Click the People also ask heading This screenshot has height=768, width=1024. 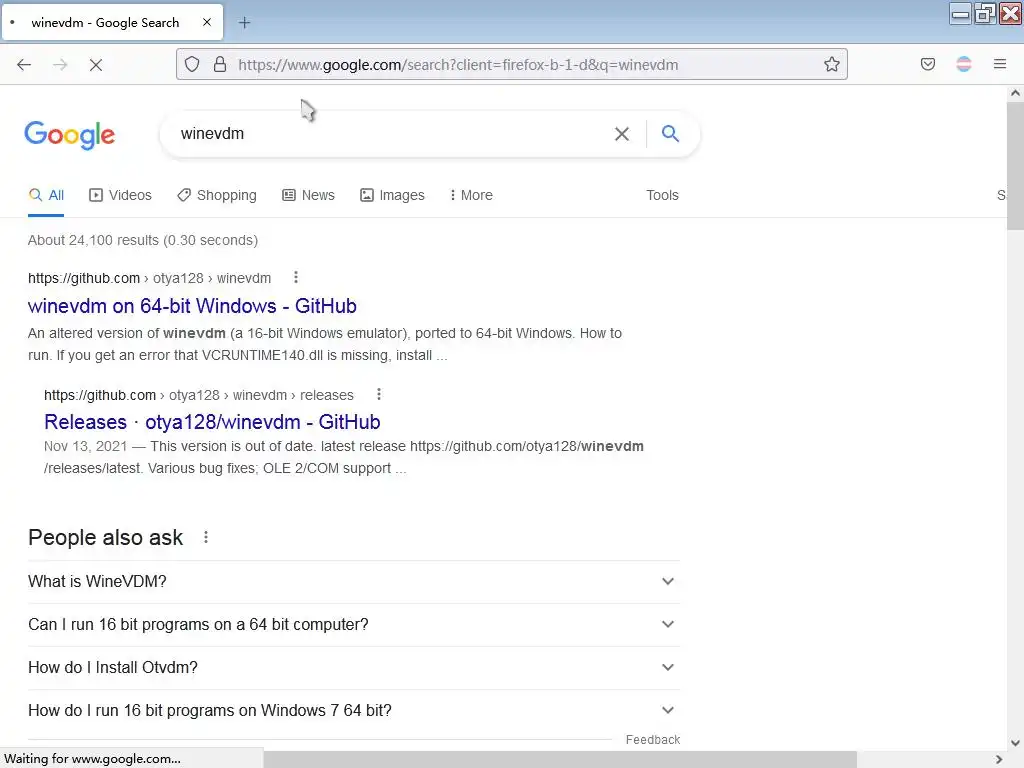(x=106, y=537)
